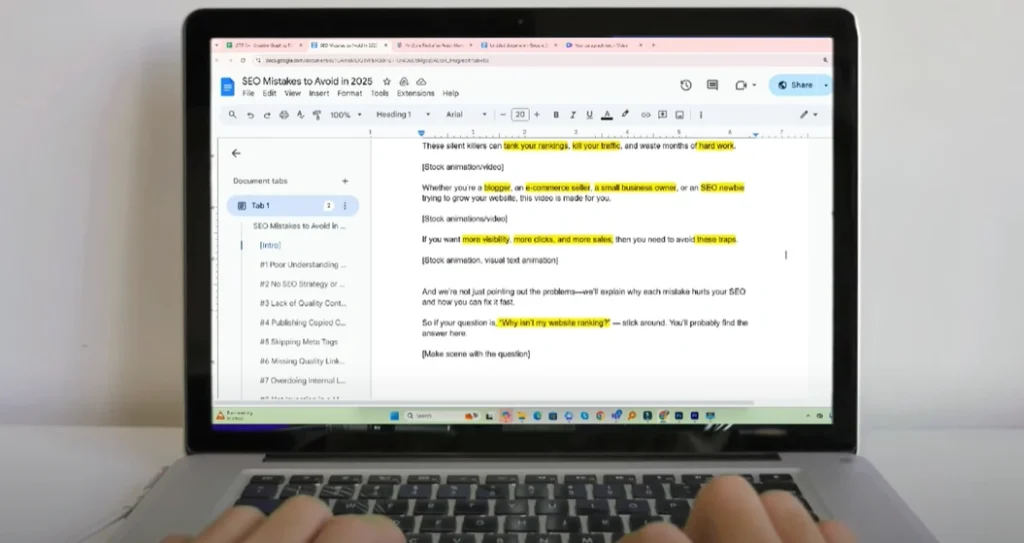Add a new document tab
Viewport: 1024px width, 543px height.
[x=345, y=181]
